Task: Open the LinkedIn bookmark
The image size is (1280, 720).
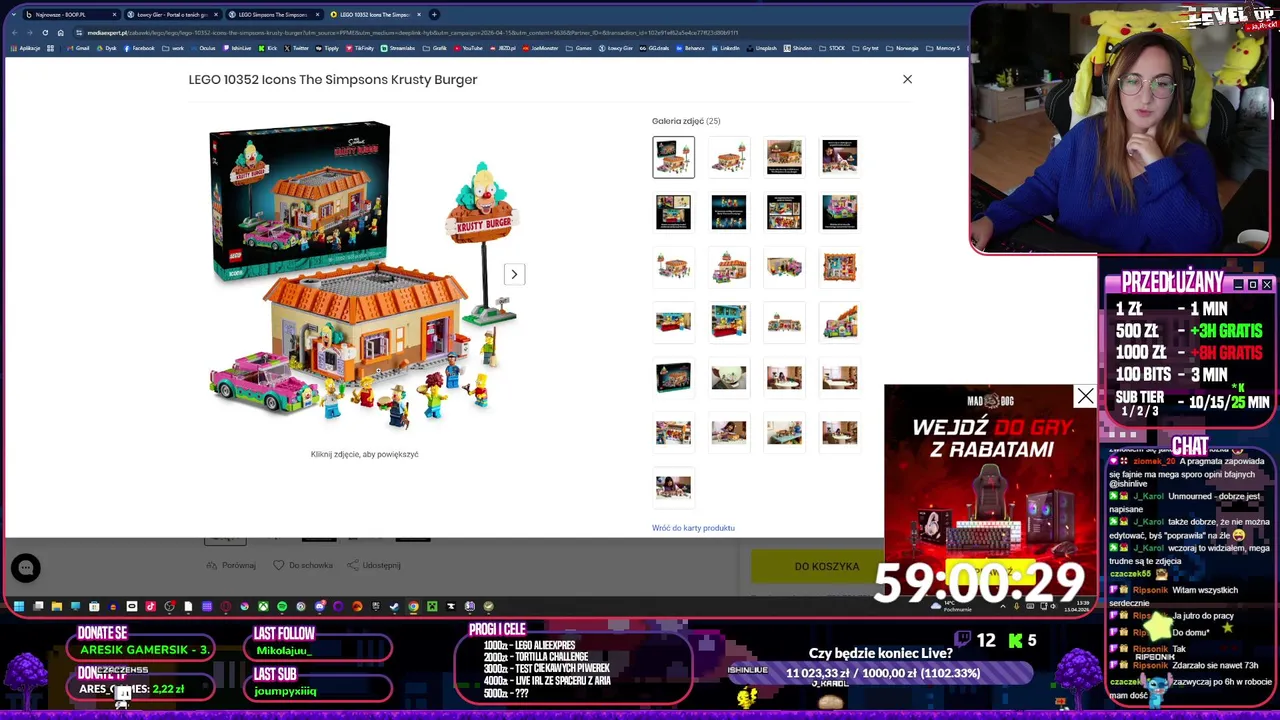Action: click(x=726, y=48)
